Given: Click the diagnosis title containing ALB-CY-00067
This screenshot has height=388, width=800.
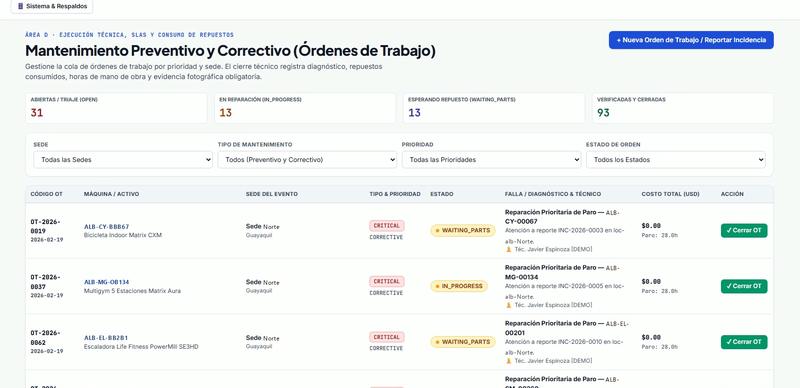Looking at the screenshot, I should 562,216.
